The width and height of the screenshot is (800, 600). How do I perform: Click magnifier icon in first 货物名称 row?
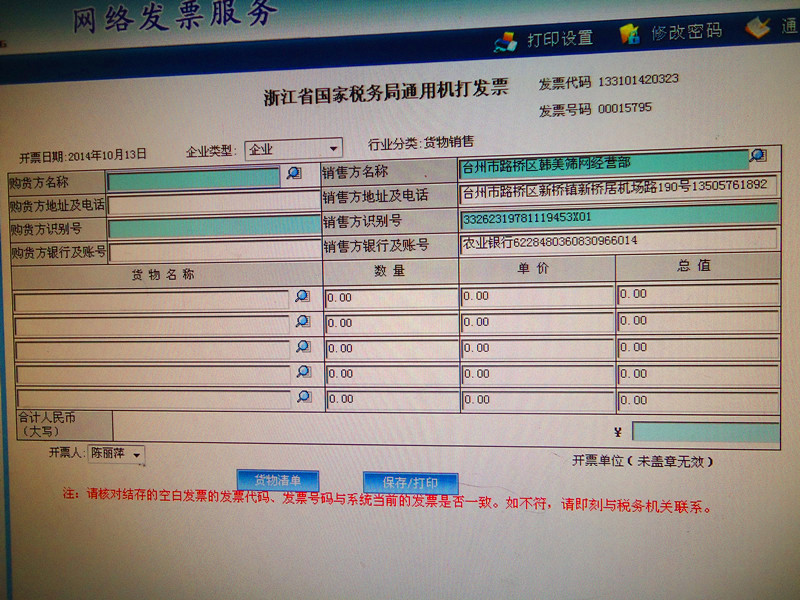pyautogui.click(x=302, y=296)
